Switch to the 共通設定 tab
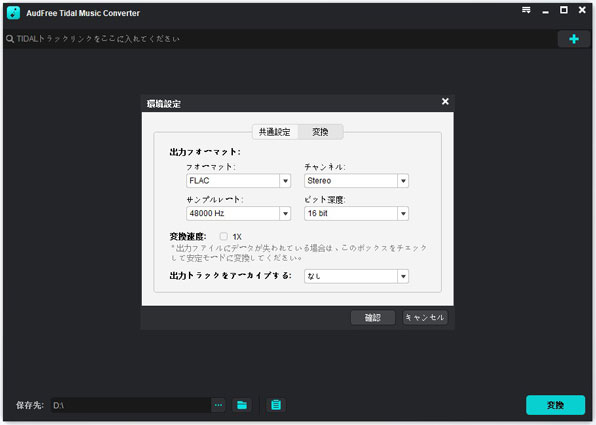The image size is (596, 425). (x=275, y=132)
